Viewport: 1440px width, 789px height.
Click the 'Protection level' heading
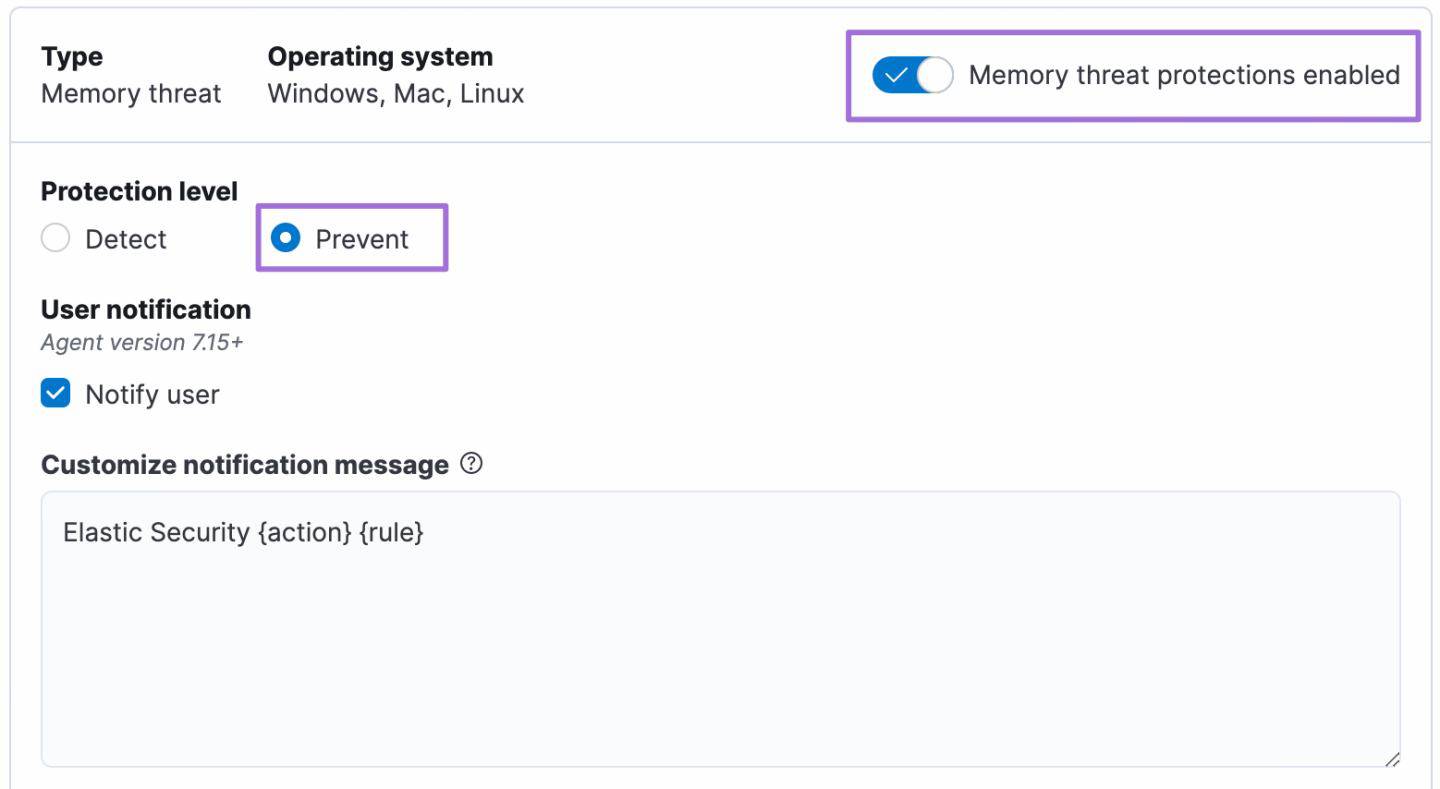(140, 191)
